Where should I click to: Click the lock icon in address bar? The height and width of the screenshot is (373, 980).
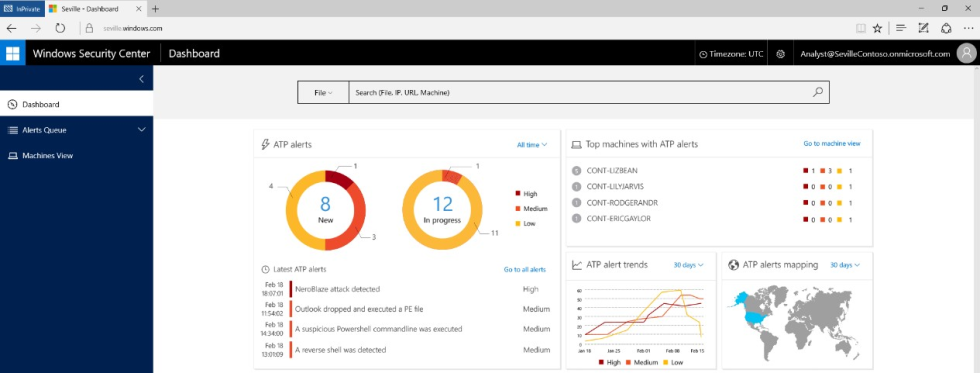[x=89, y=28]
